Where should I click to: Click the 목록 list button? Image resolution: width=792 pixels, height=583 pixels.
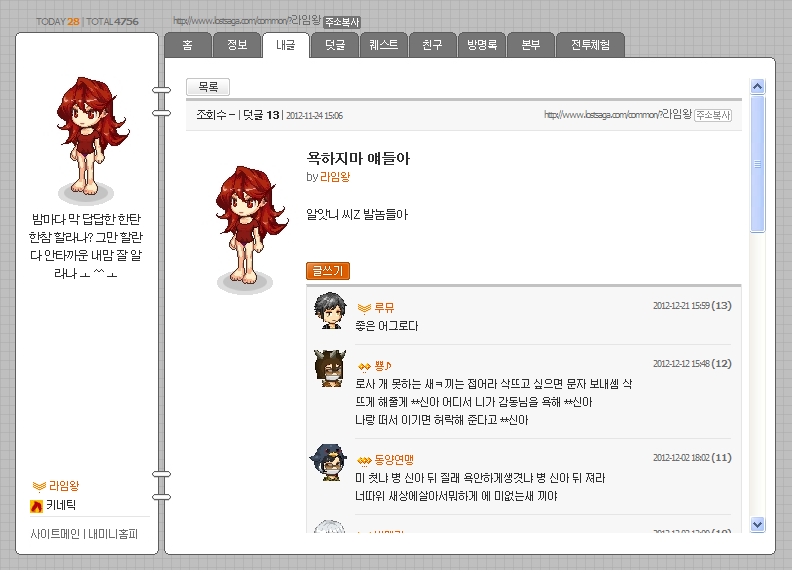point(208,87)
